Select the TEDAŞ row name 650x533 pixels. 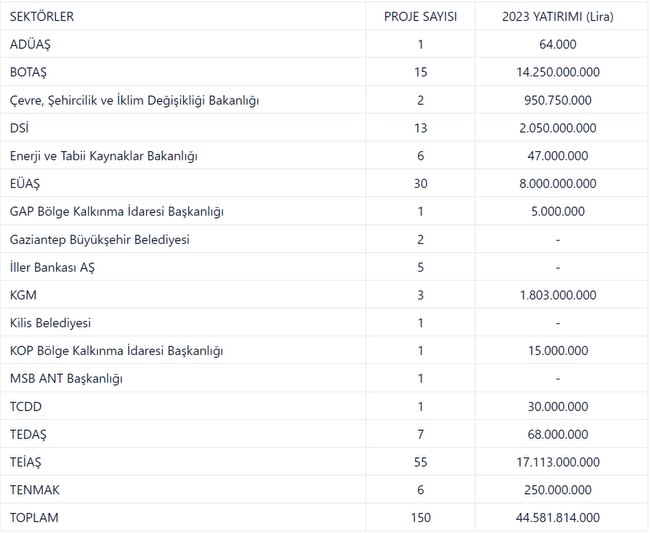point(28,434)
